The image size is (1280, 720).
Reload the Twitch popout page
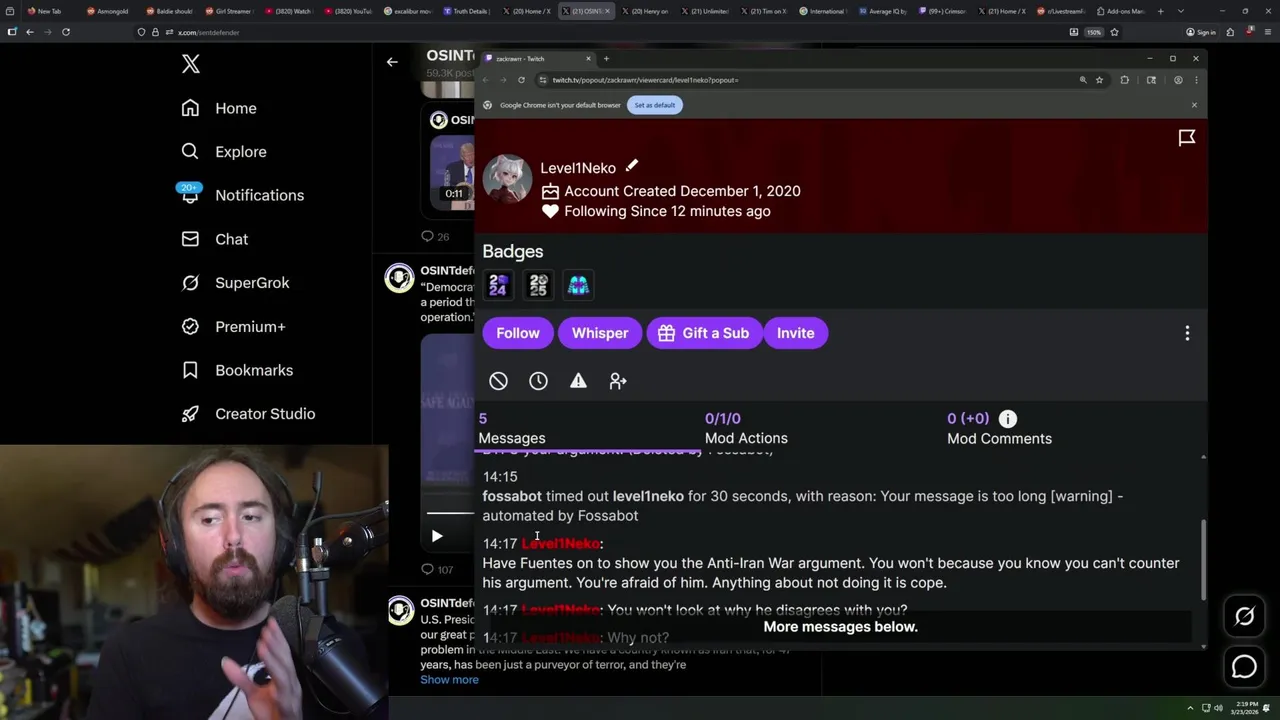point(521,80)
